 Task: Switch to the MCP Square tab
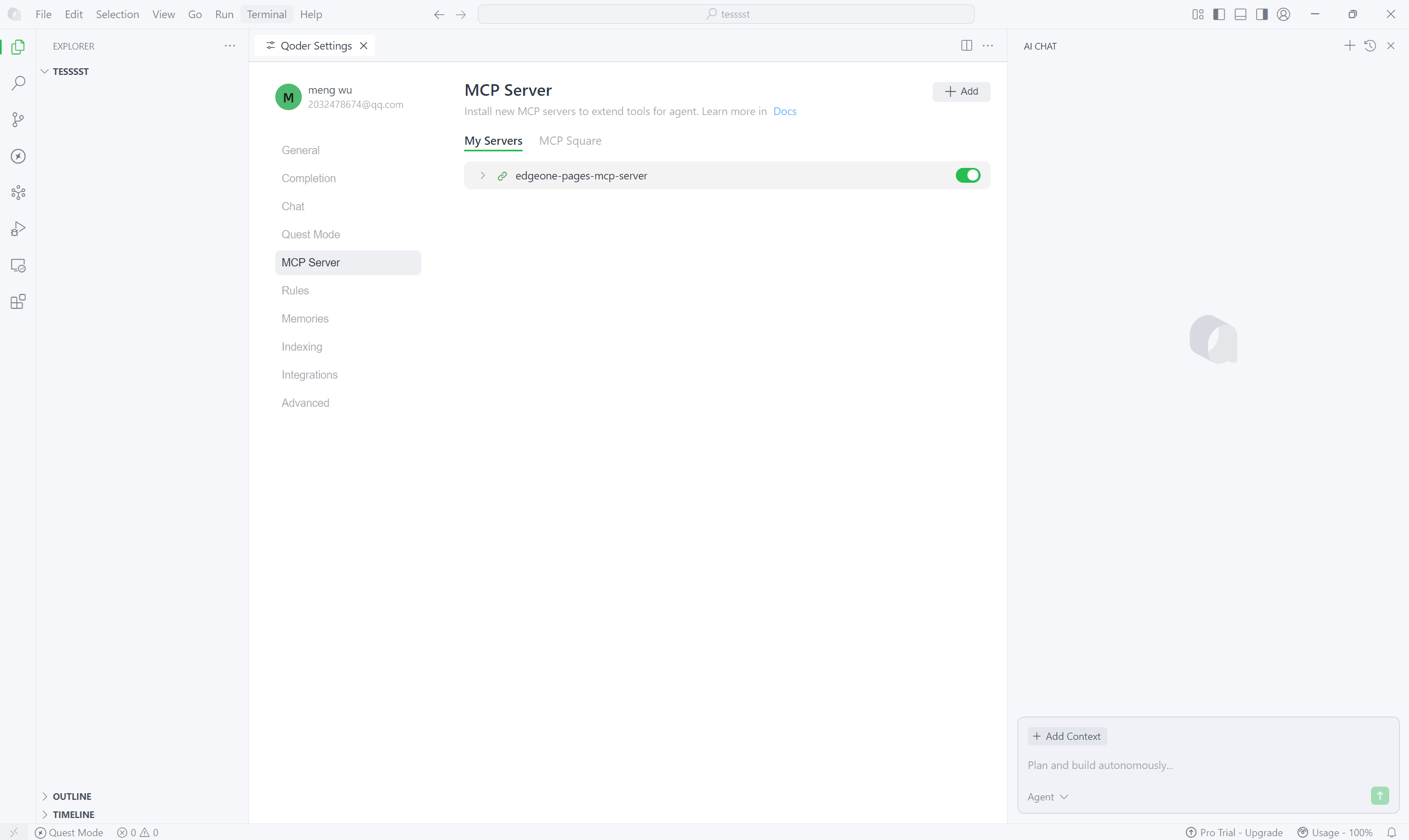pos(570,141)
